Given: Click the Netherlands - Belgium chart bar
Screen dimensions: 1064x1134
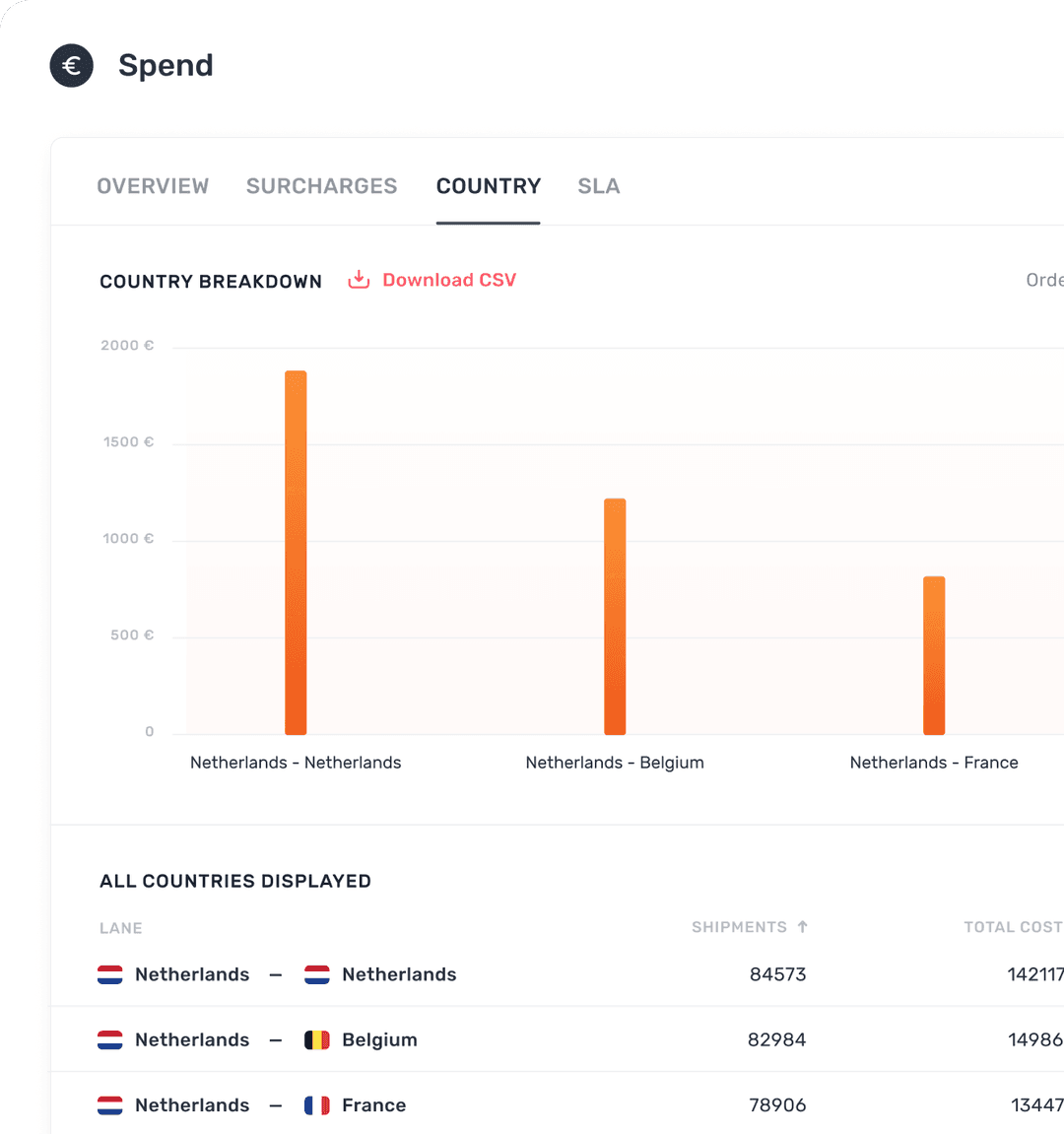Looking at the screenshot, I should click(x=615, y=616).
